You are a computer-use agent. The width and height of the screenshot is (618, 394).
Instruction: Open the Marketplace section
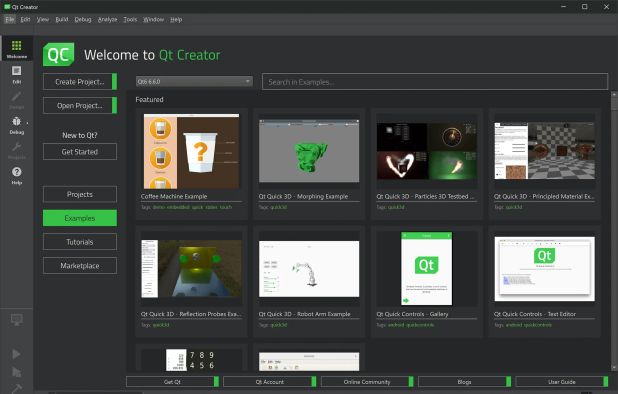click(80, 266)
